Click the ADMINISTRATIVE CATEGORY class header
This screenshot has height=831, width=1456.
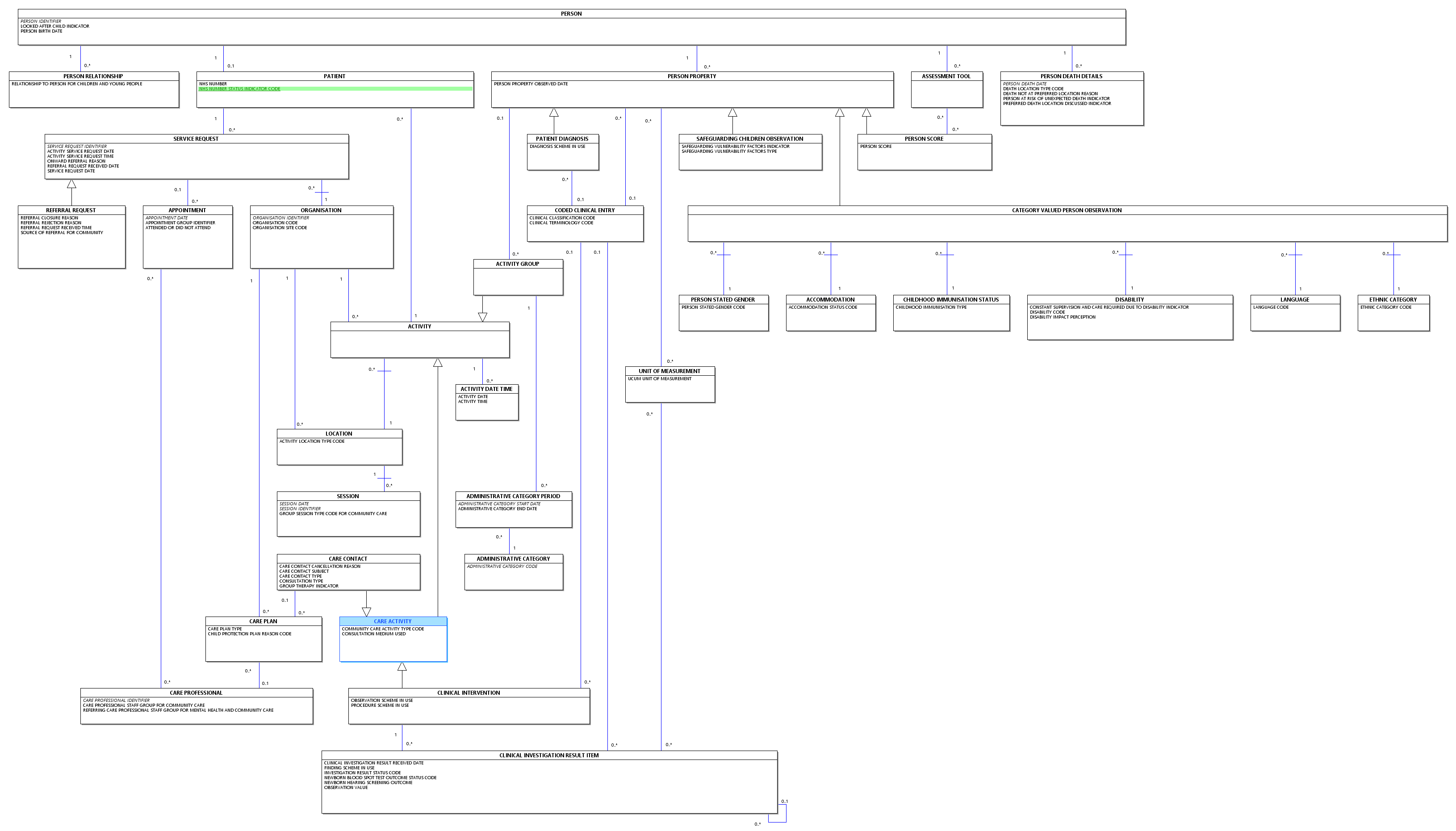tap(514, 559)
